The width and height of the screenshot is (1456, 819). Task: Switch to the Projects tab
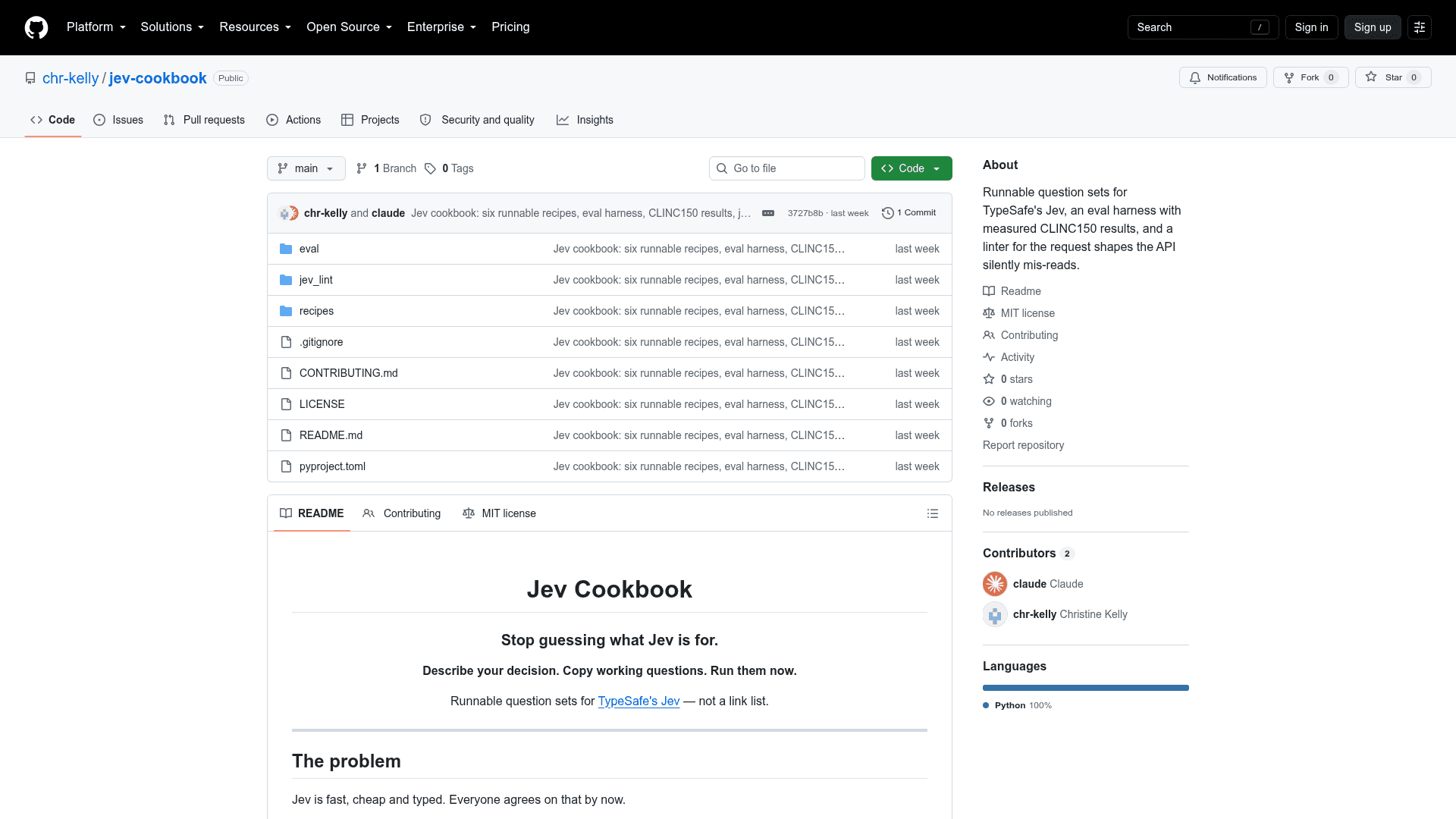tap(370, 120)
